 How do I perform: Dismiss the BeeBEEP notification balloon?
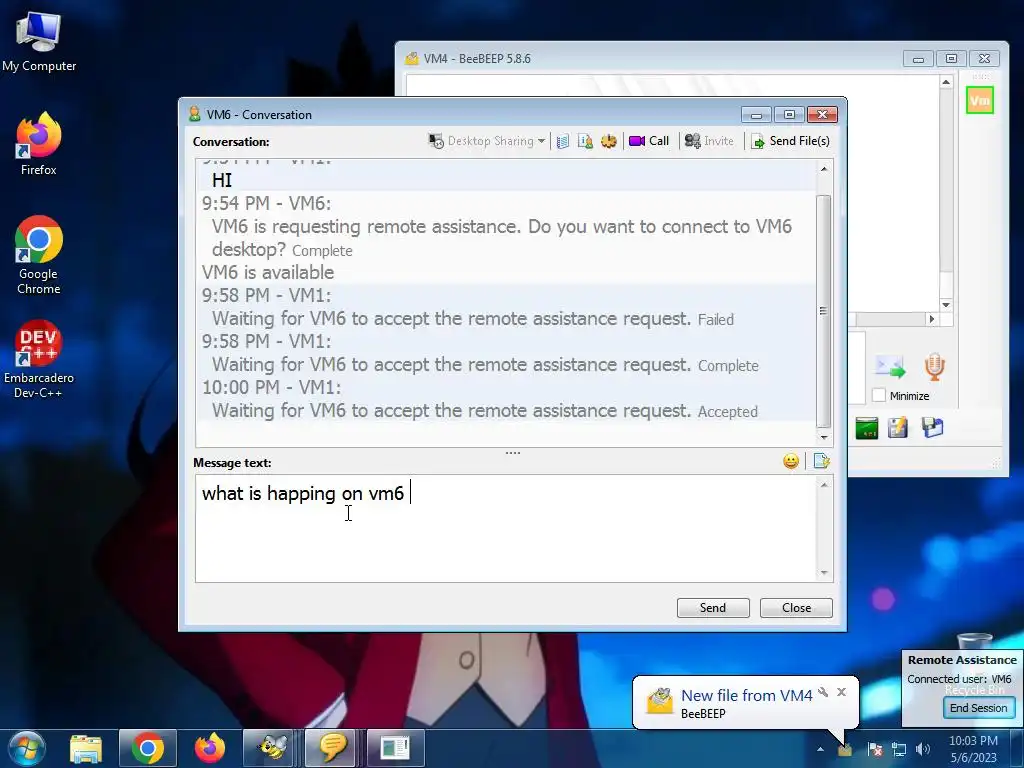coord(841,692)
